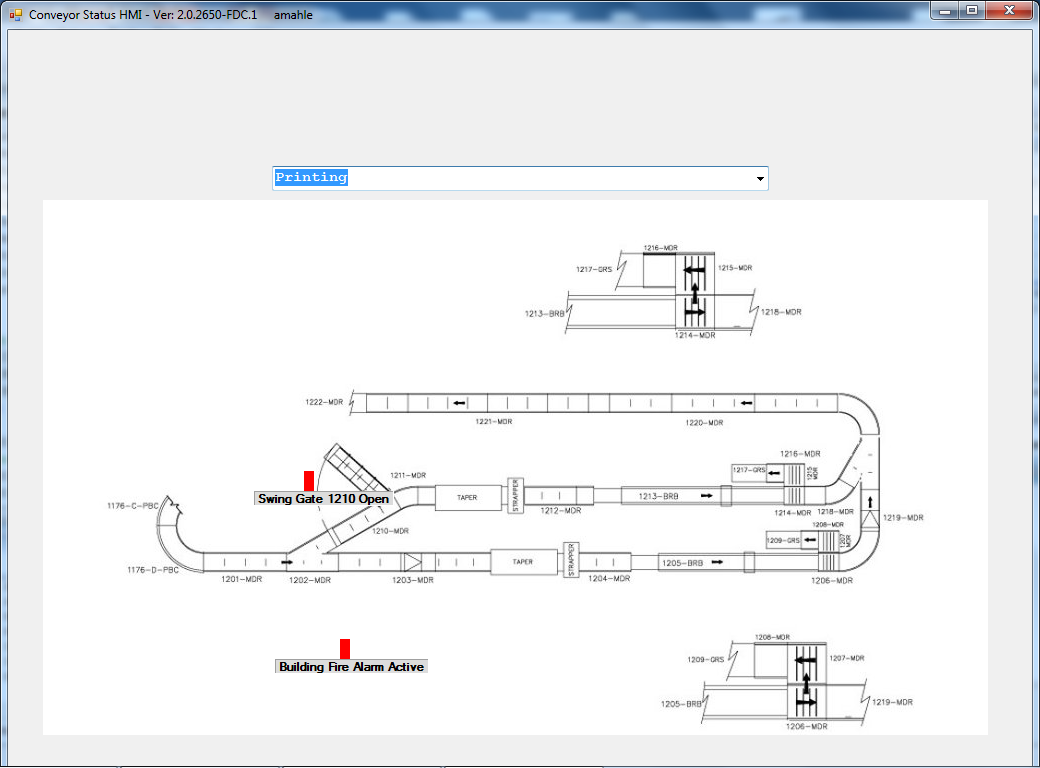The height and width of the screenshot is (768, 1040).
Task: Select the 1212-MDR conveyor label
Action: (560, 511)
